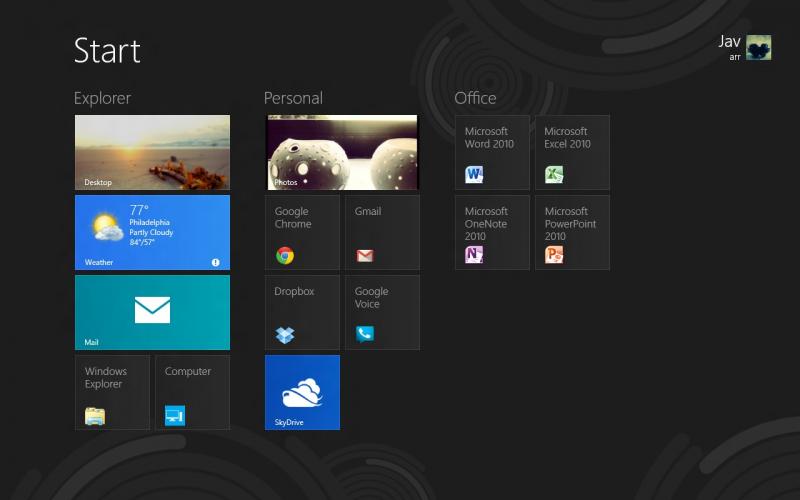
Task: Select the Explorer group heading
Action: click(x=103, y=98)
